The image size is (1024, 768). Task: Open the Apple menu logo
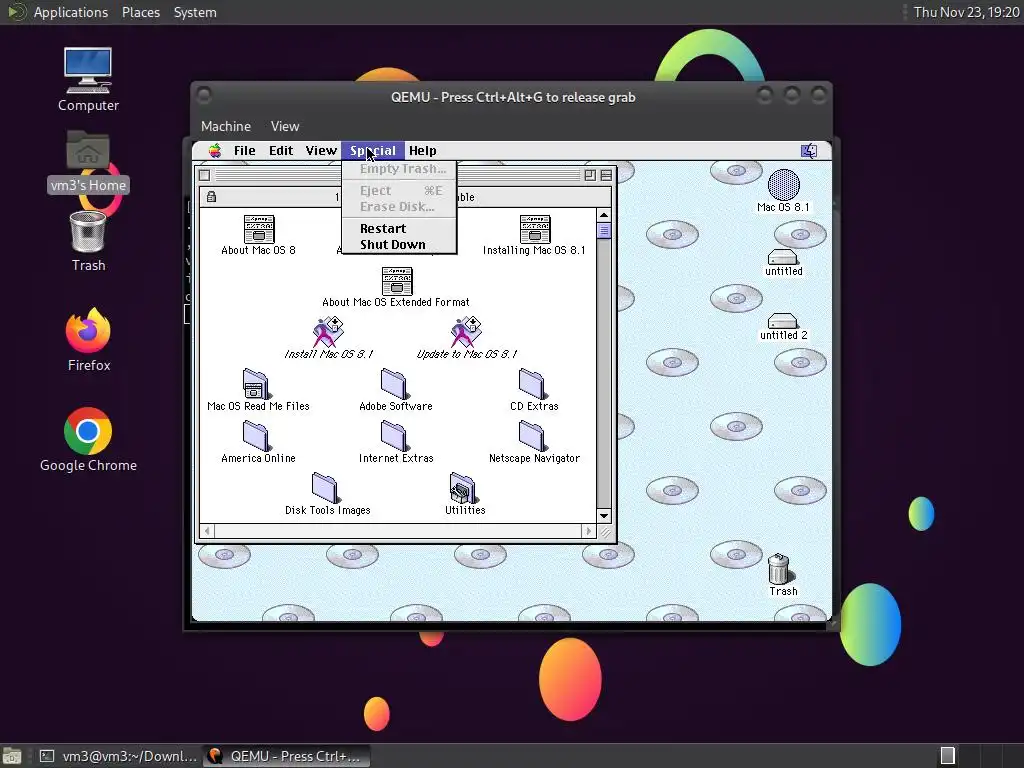click(215, 151)
